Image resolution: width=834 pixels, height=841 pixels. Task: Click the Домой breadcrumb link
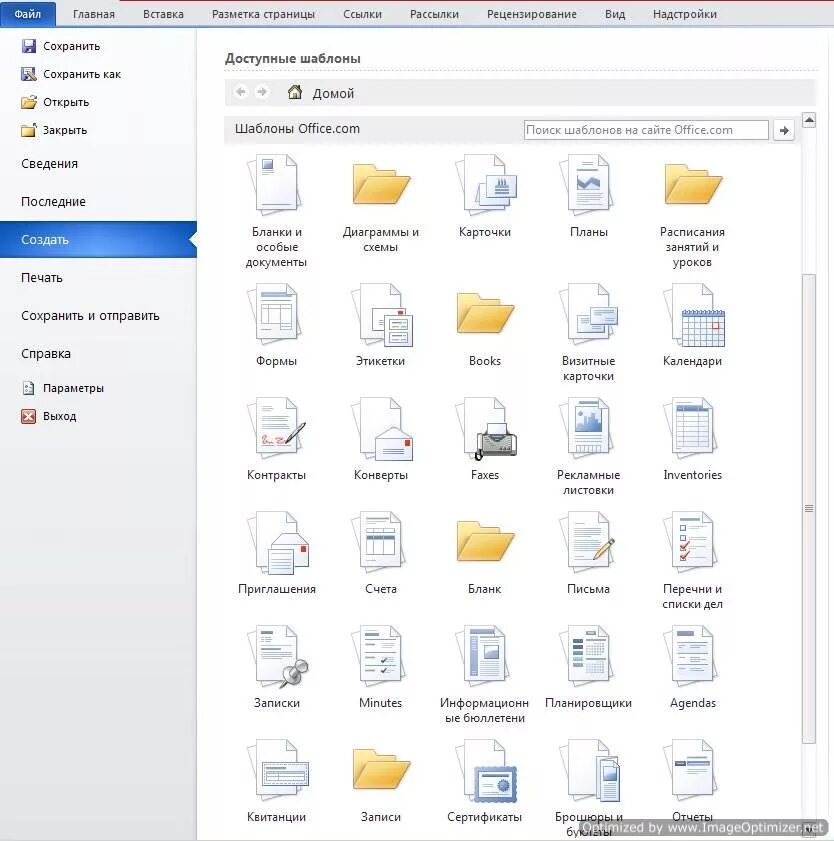pos(333,93)
